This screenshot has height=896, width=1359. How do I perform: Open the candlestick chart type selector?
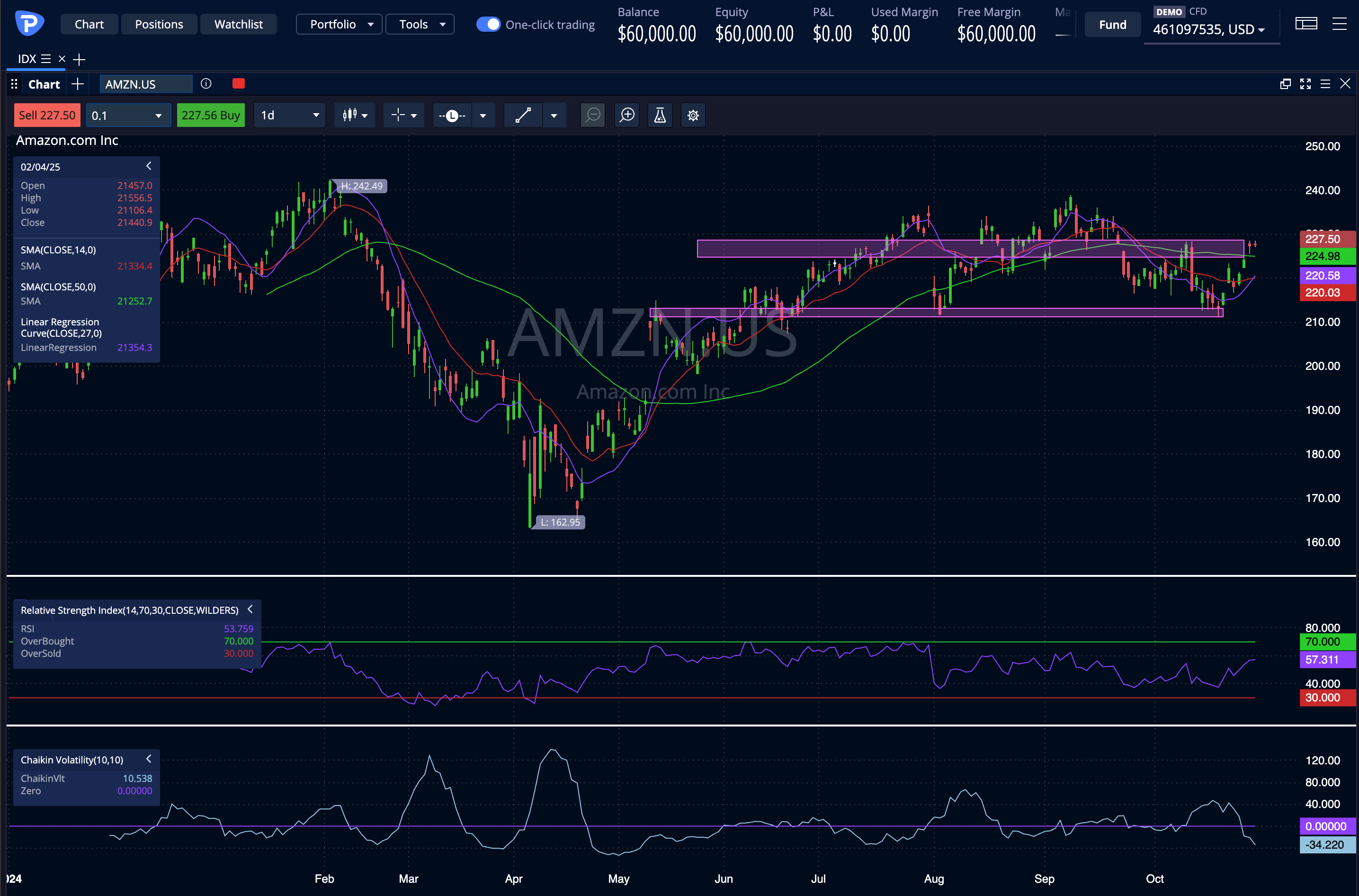(355, 116)
